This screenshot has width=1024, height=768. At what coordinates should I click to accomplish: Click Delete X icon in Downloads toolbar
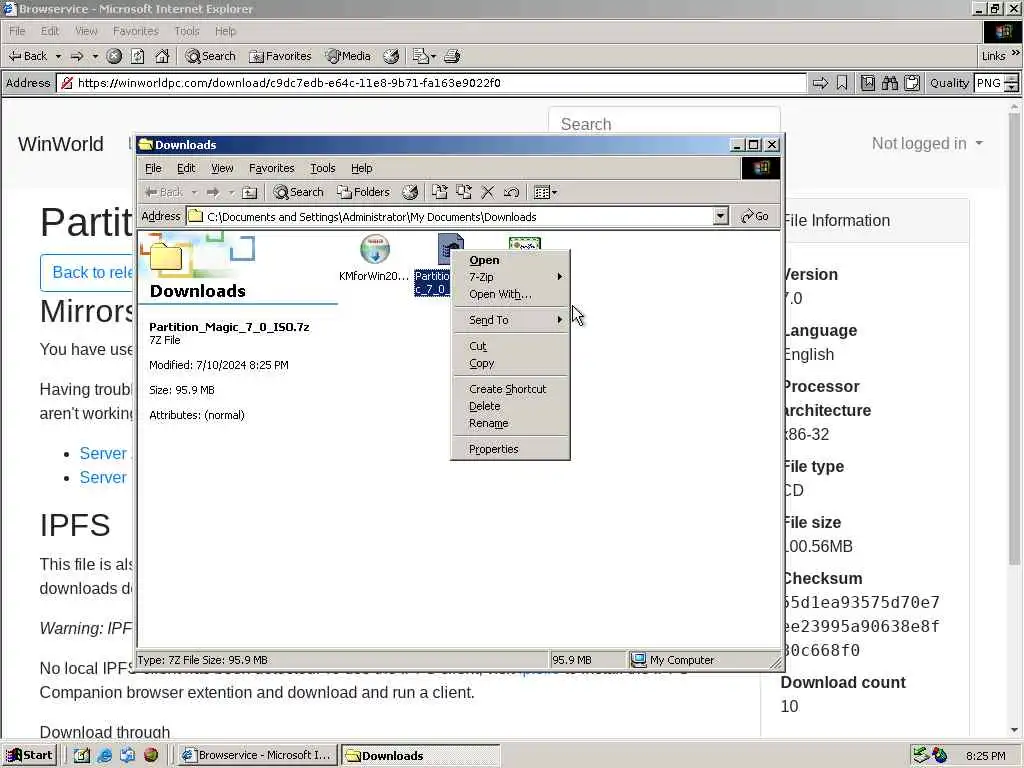point(488,192)
